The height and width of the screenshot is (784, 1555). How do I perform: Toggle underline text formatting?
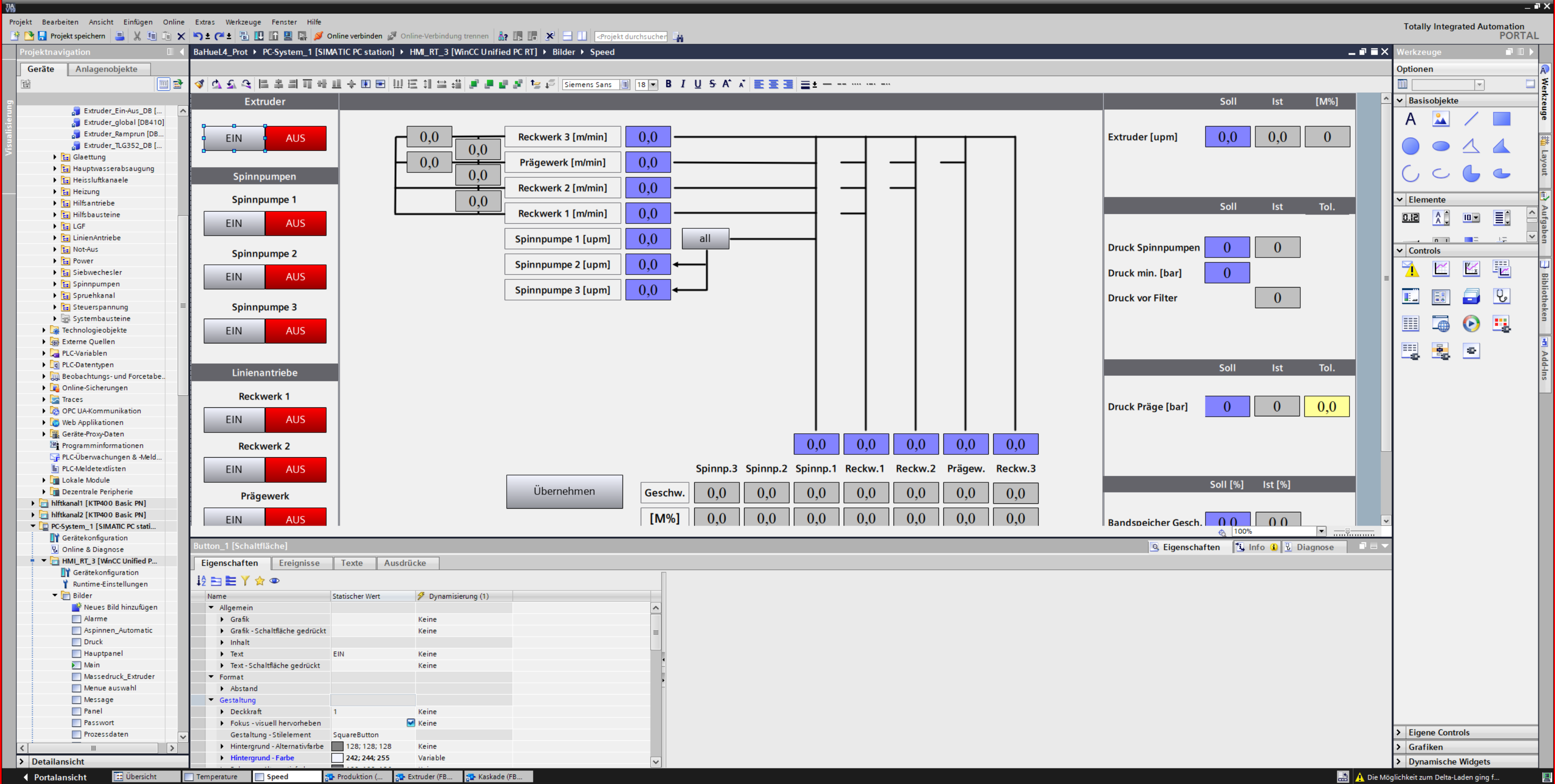[x=697, y=85]
